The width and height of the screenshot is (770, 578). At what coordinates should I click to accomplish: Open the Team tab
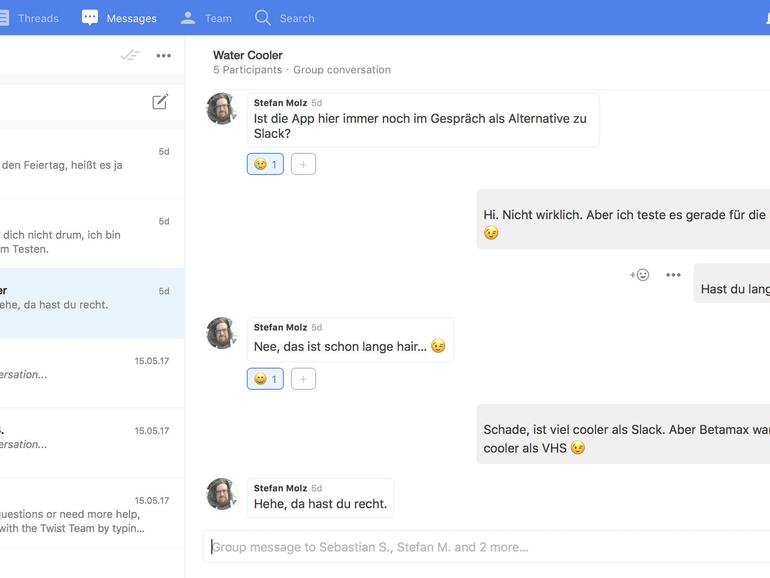[206, 18]
